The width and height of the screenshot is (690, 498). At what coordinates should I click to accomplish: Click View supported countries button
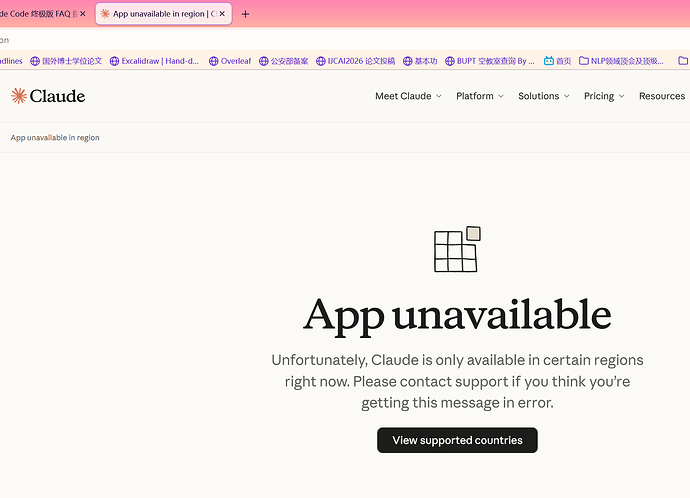pos(457,440)
